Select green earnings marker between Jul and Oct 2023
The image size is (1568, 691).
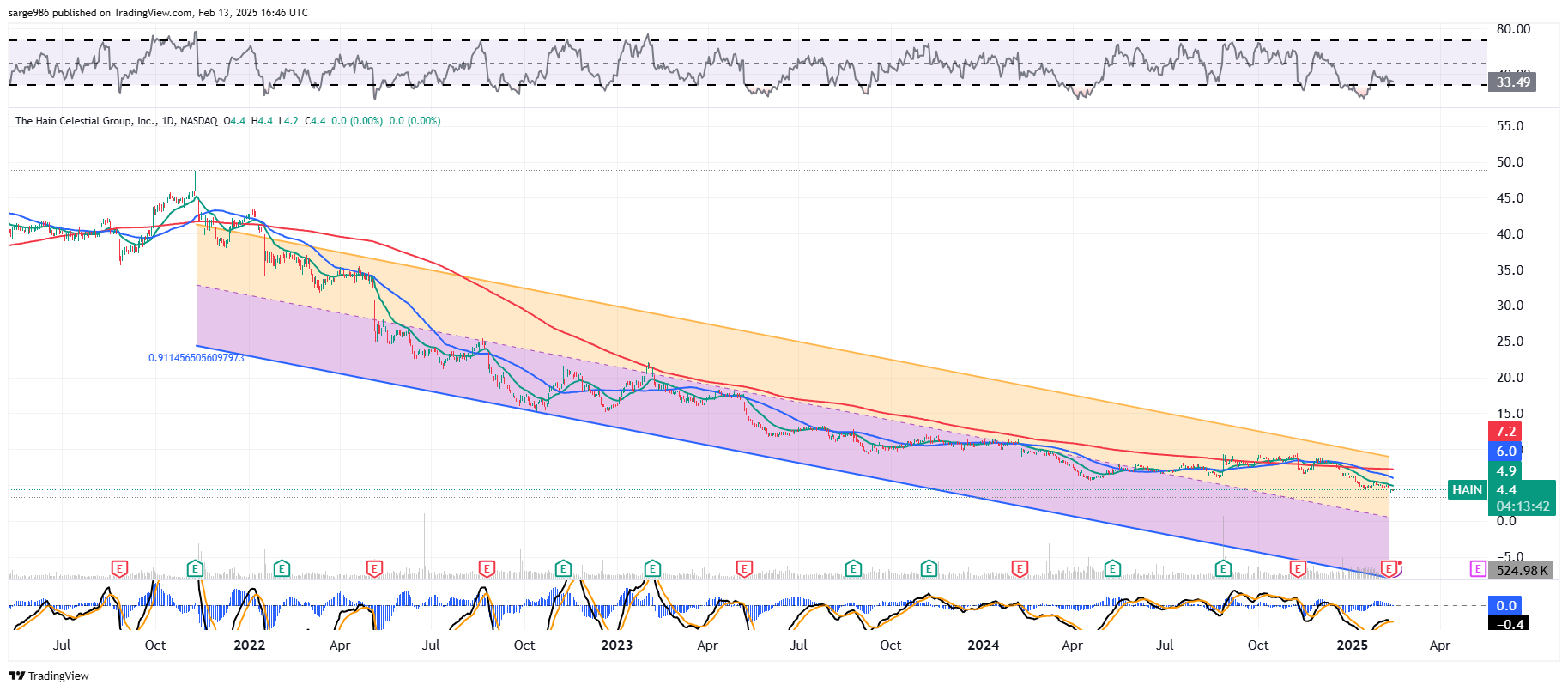tap(853, 568)
